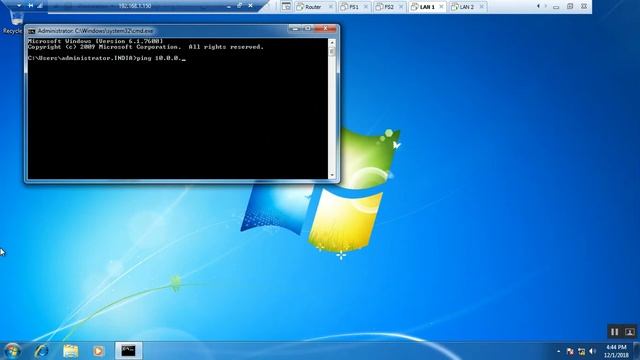Screen dimensions: 640x360
Task: Click the cmd.exe title bar icon
Action: point(32,31)
